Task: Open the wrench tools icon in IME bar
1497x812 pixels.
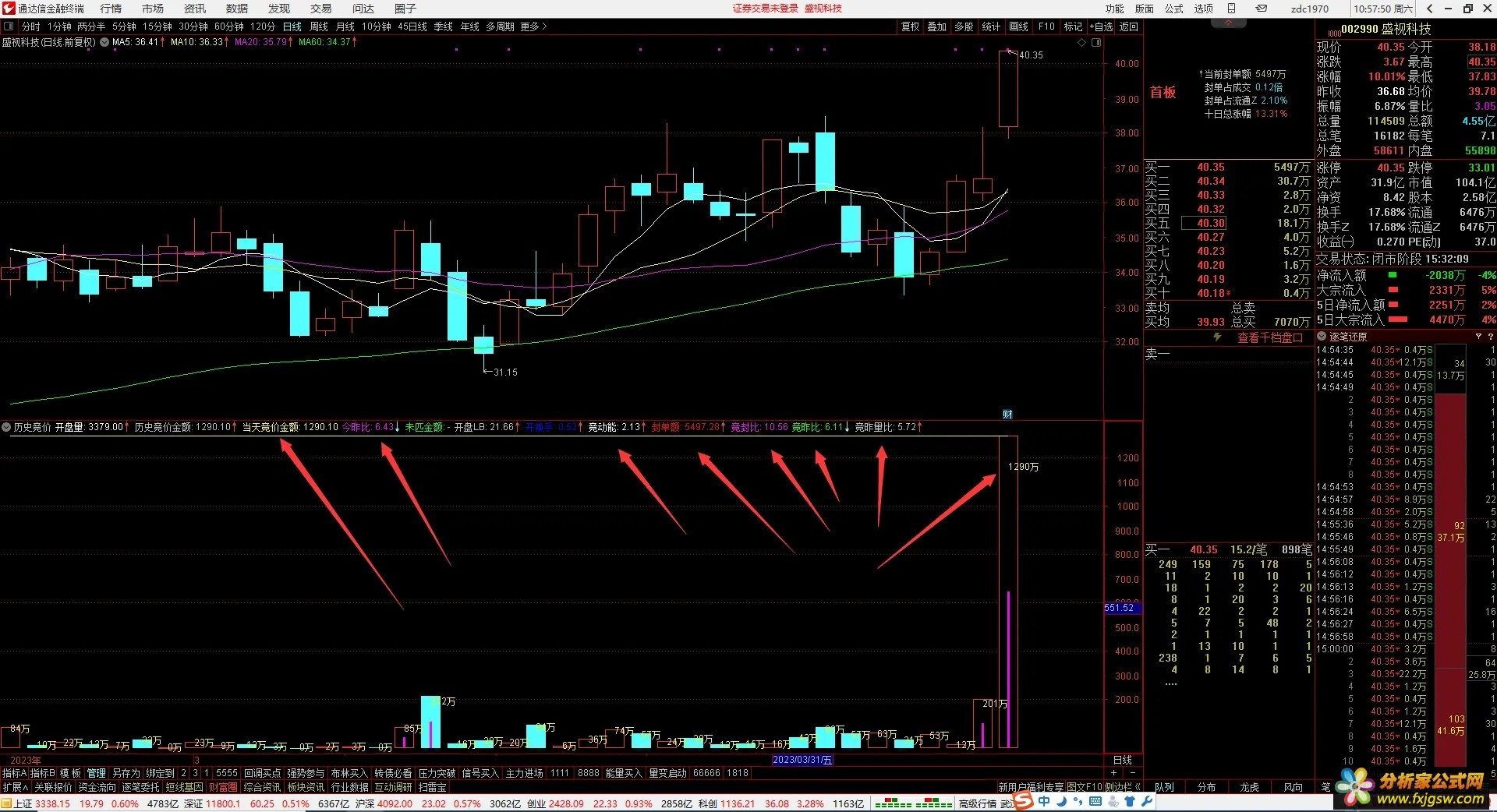Action: pos(1147,801)
